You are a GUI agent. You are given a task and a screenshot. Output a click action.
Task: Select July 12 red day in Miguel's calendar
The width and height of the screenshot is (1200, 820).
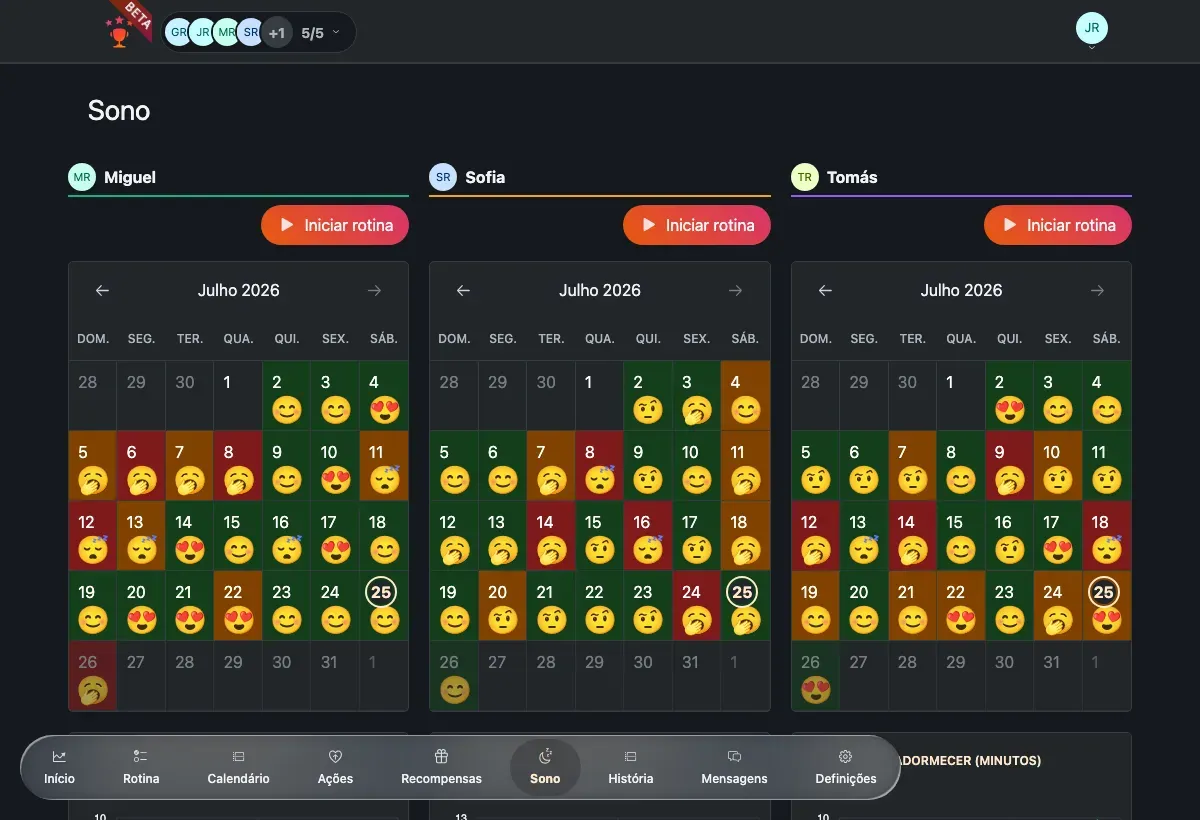(92, 536)
